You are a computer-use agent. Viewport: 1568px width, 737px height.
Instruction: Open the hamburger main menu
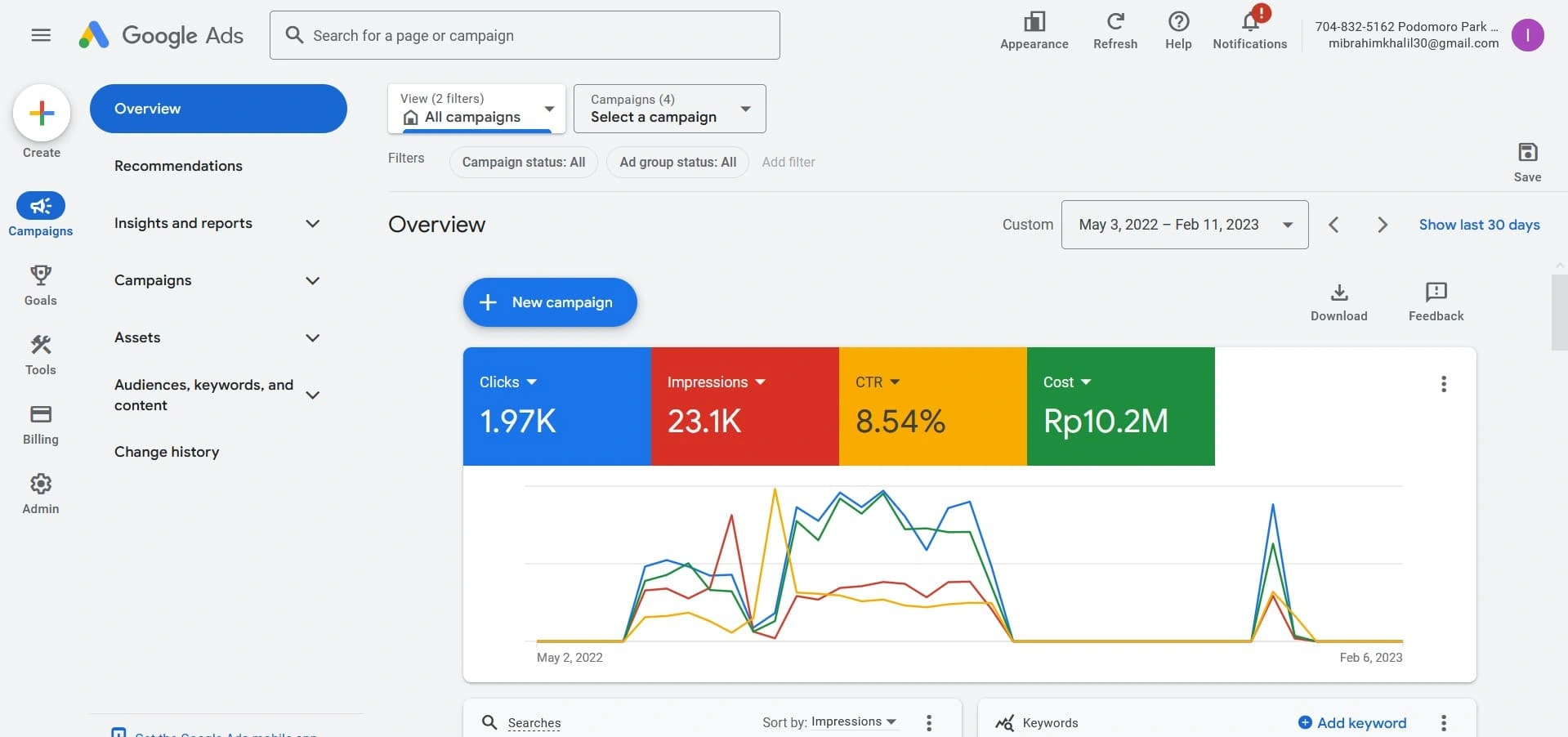(x=41, y=35)
